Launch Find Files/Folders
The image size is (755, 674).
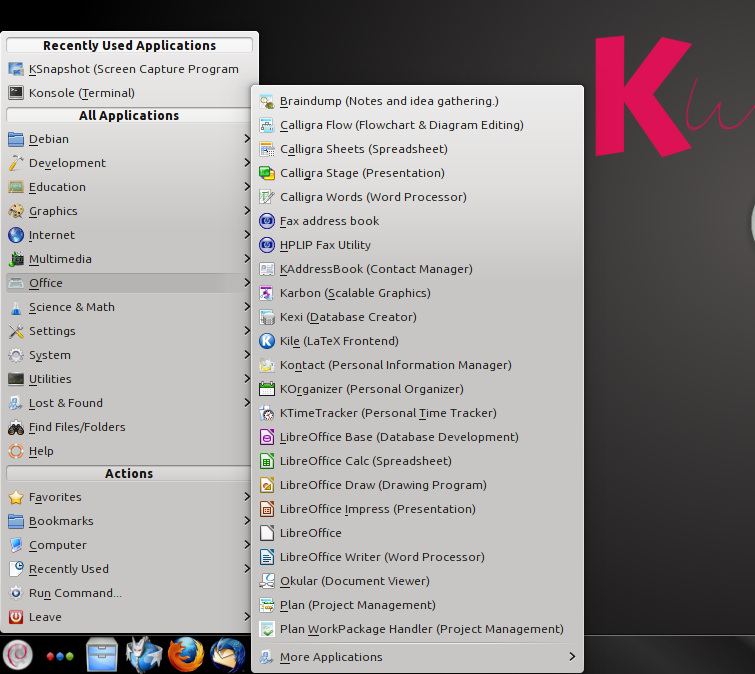pyautogui.click(x=129, y=427)
